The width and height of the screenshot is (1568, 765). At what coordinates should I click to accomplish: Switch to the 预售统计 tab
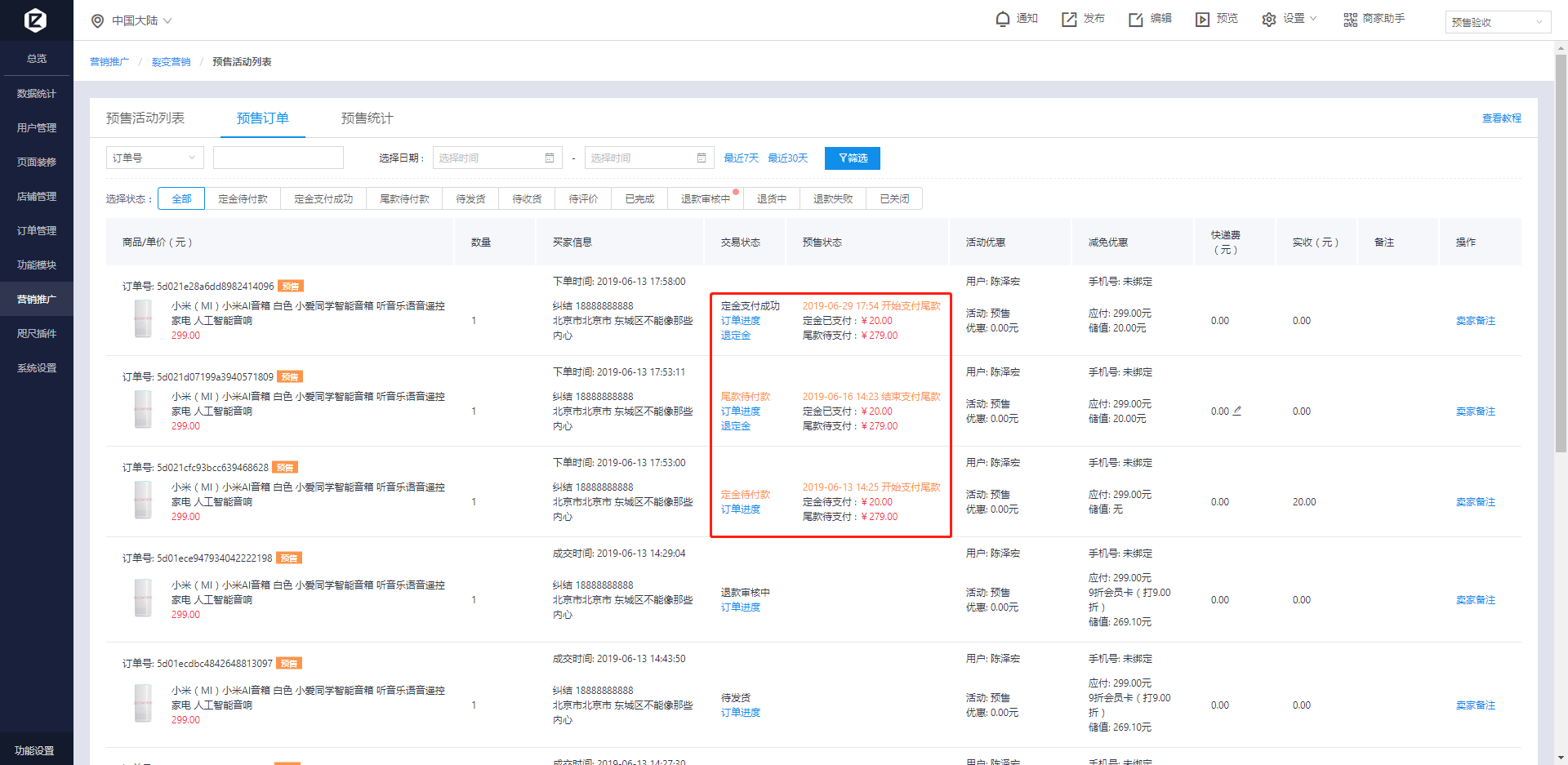coord(367,118)
